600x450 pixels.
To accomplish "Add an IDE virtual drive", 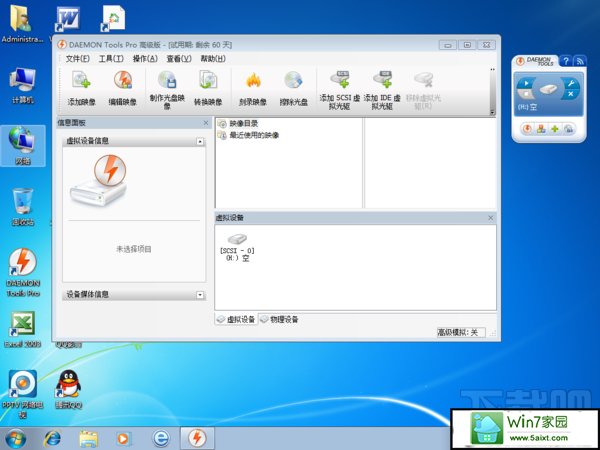I will (382, 90).
